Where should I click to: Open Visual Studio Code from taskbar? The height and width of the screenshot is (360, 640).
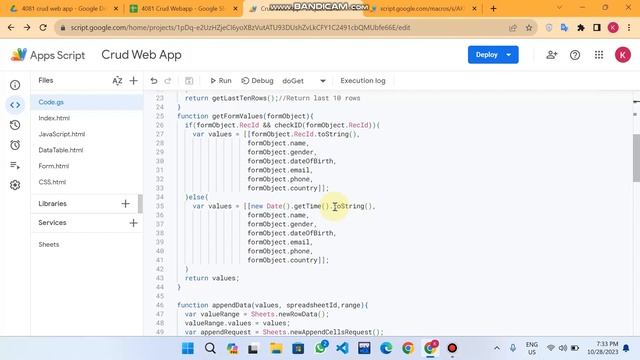pyautogui.click(x=342, y=348)
